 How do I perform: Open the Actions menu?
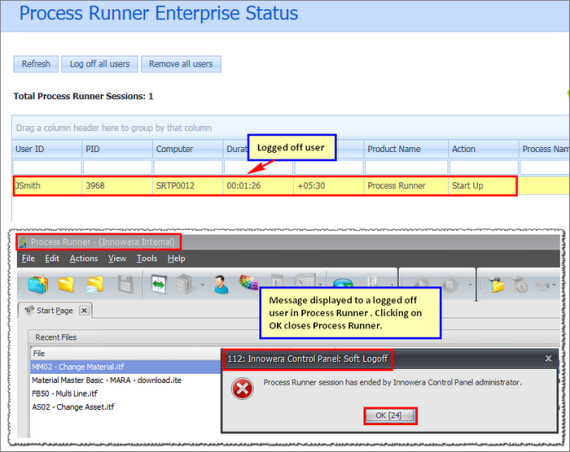84,259
